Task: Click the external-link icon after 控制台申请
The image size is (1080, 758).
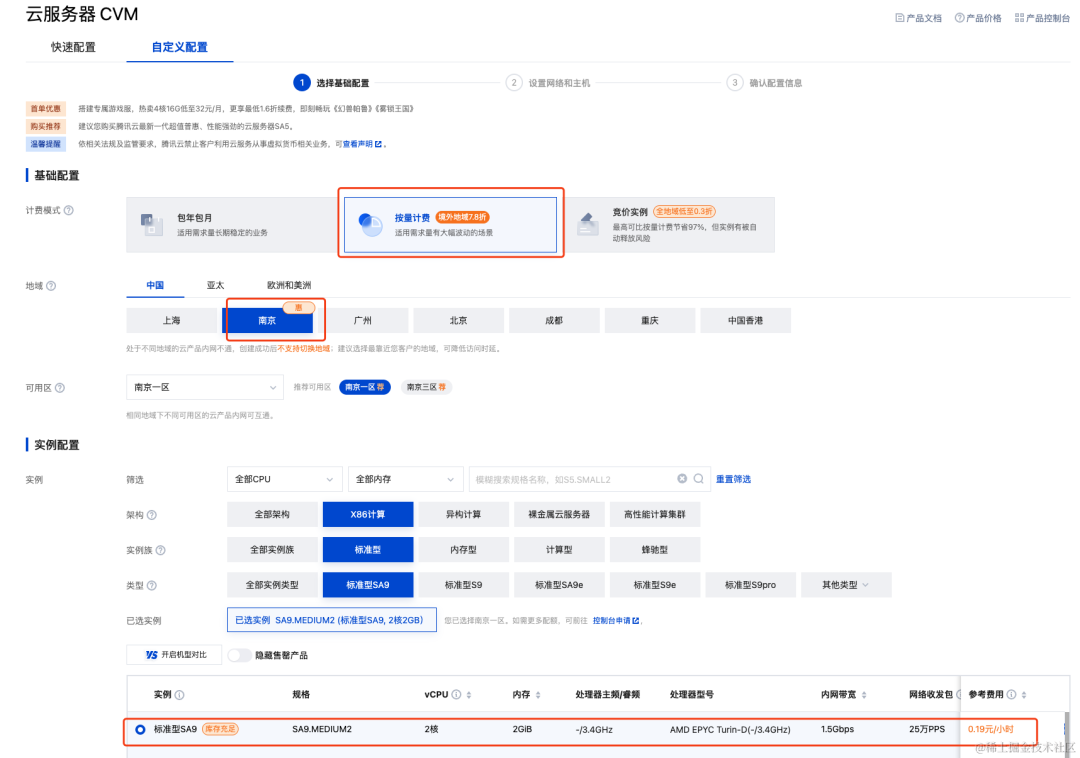Action: click(636, 620)
